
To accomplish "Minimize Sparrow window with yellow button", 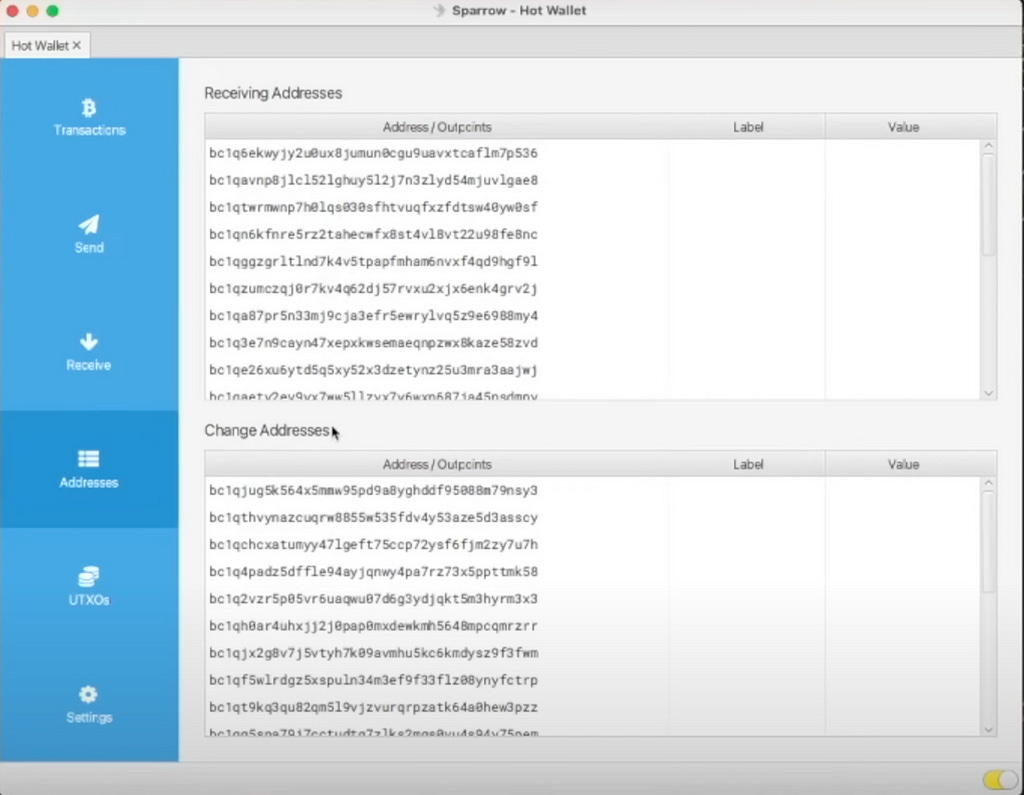I will click(x=33, y=10).
